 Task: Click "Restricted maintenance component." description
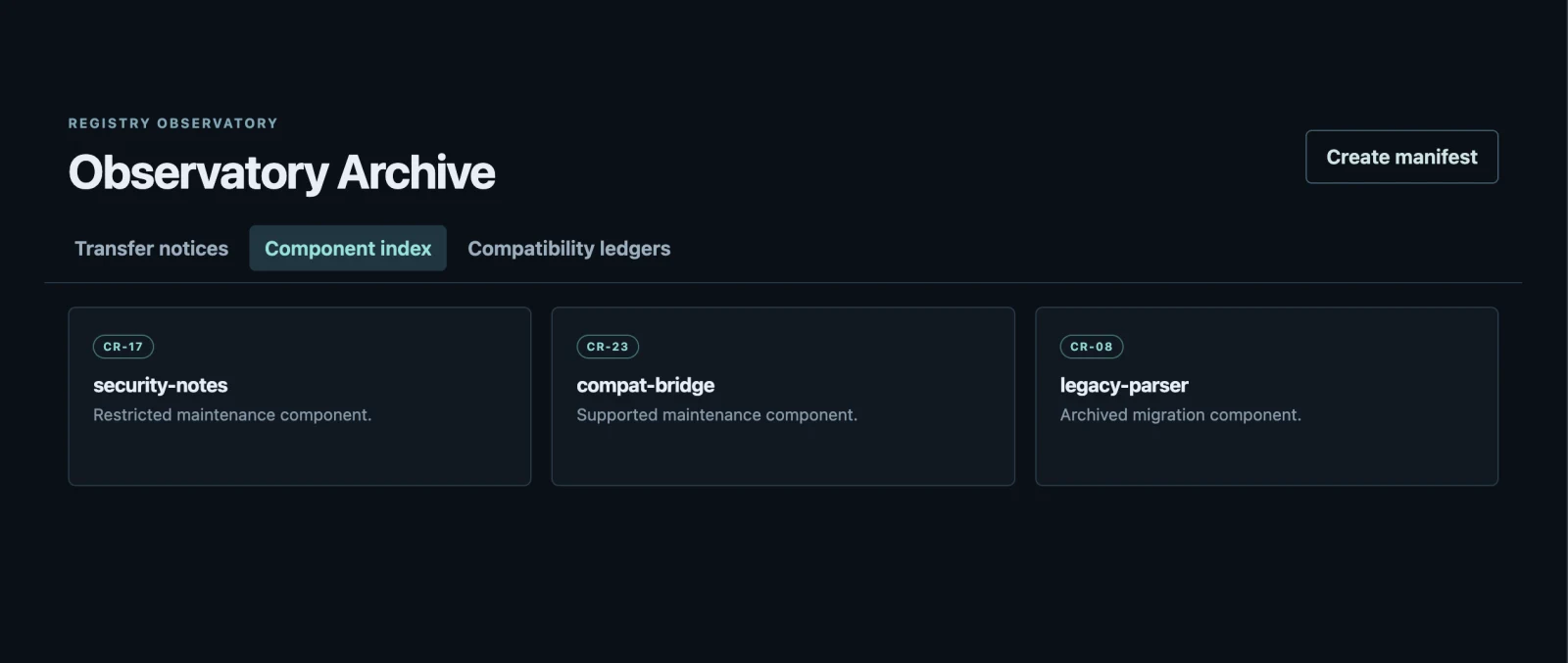[232, 415]
